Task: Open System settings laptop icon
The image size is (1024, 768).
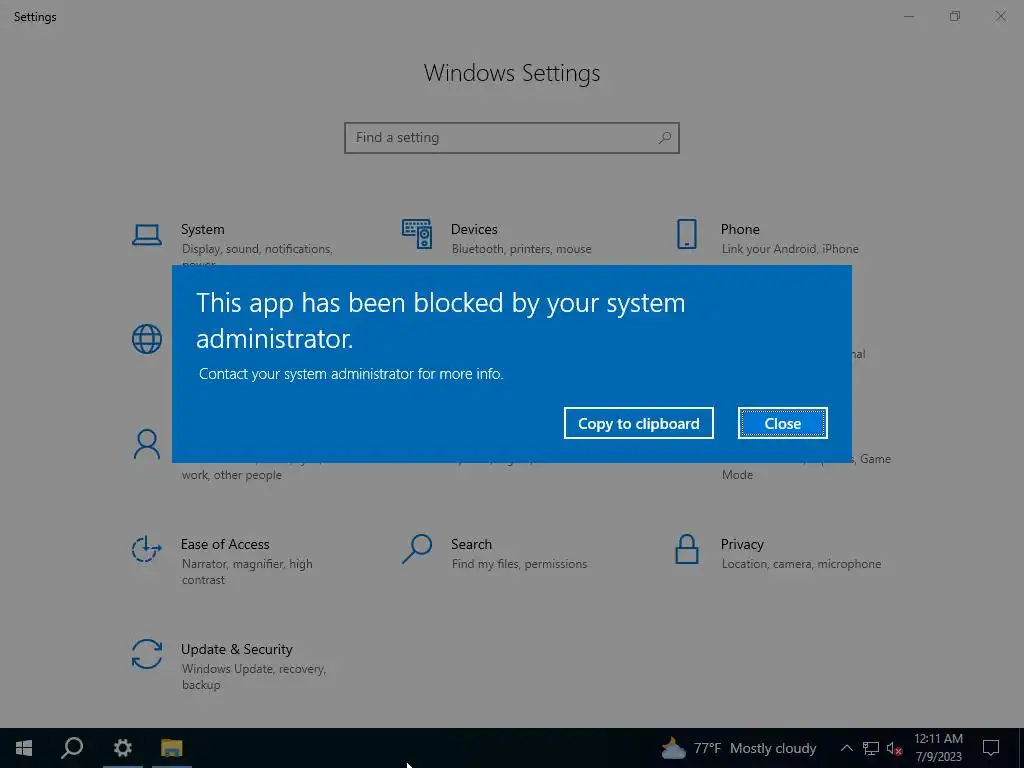Action: (x=147, y=235)
